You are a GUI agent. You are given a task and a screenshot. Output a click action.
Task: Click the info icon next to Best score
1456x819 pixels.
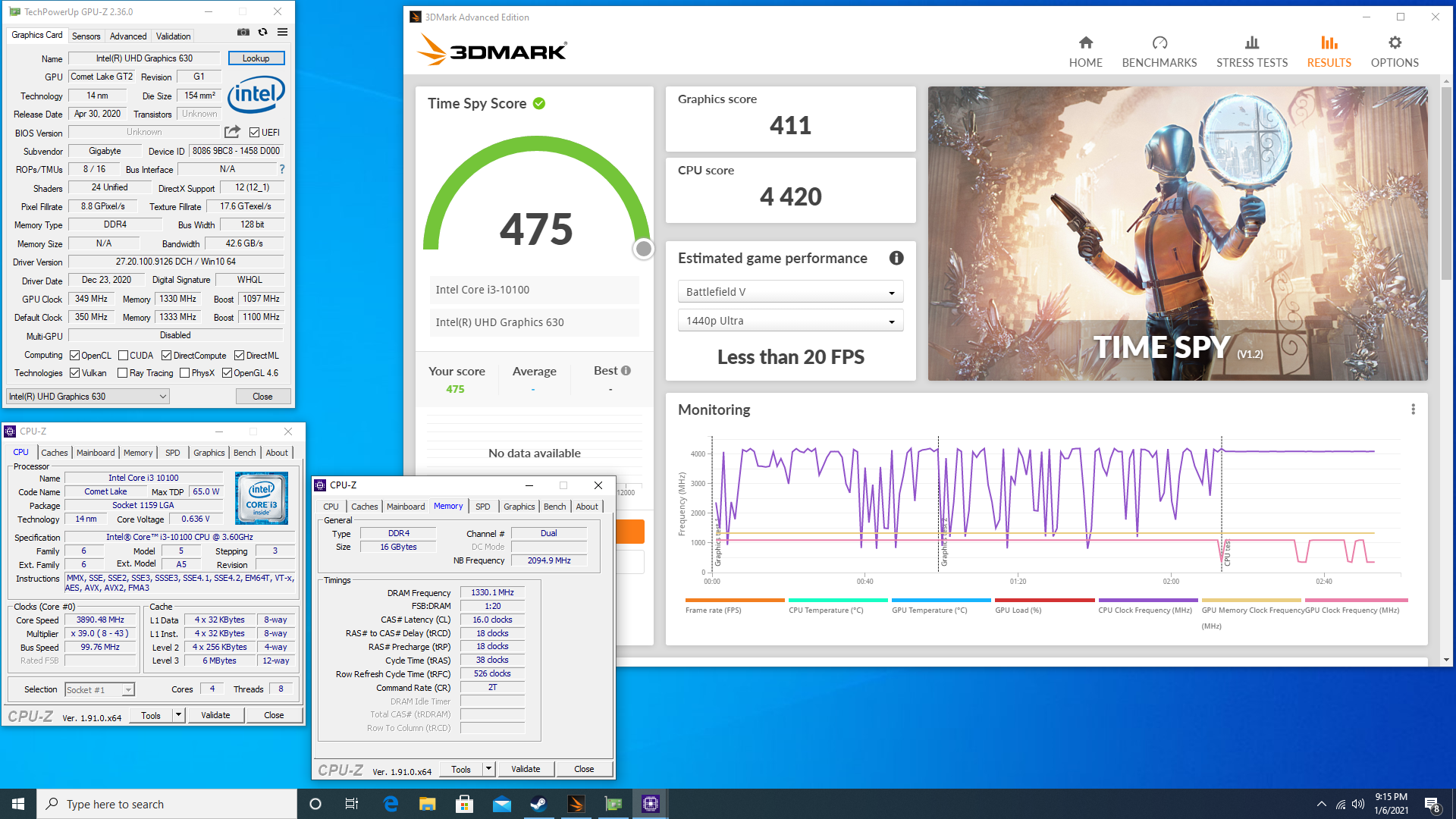tap(626, 371)
